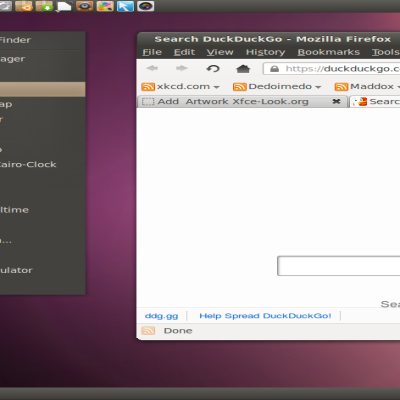
Task: Click the padlock icon in the address bar
Action: tap(274, 69)
